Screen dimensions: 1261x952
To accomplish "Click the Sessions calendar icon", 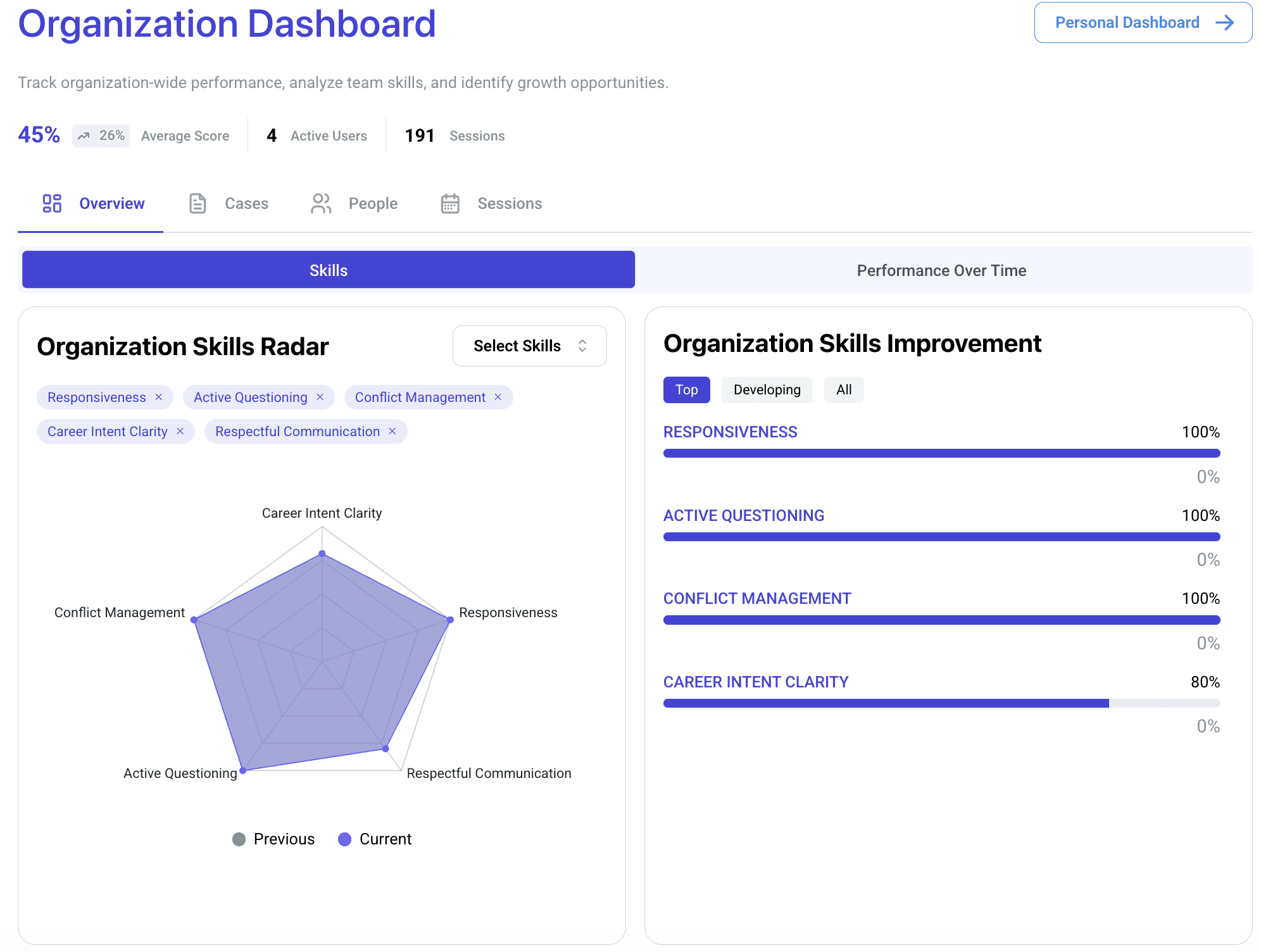I will point(450,203).
